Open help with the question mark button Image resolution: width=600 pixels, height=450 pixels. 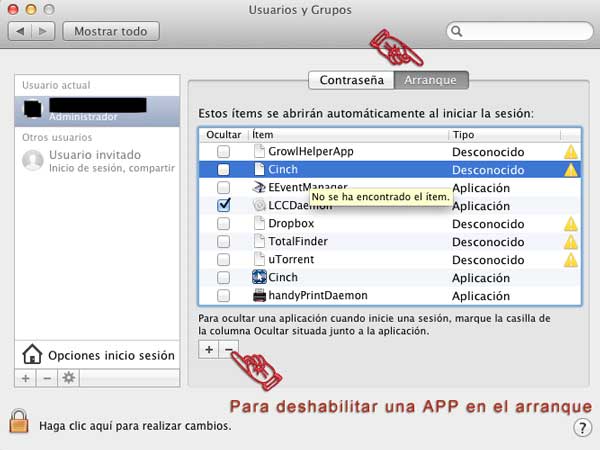(x=583, y=427)
